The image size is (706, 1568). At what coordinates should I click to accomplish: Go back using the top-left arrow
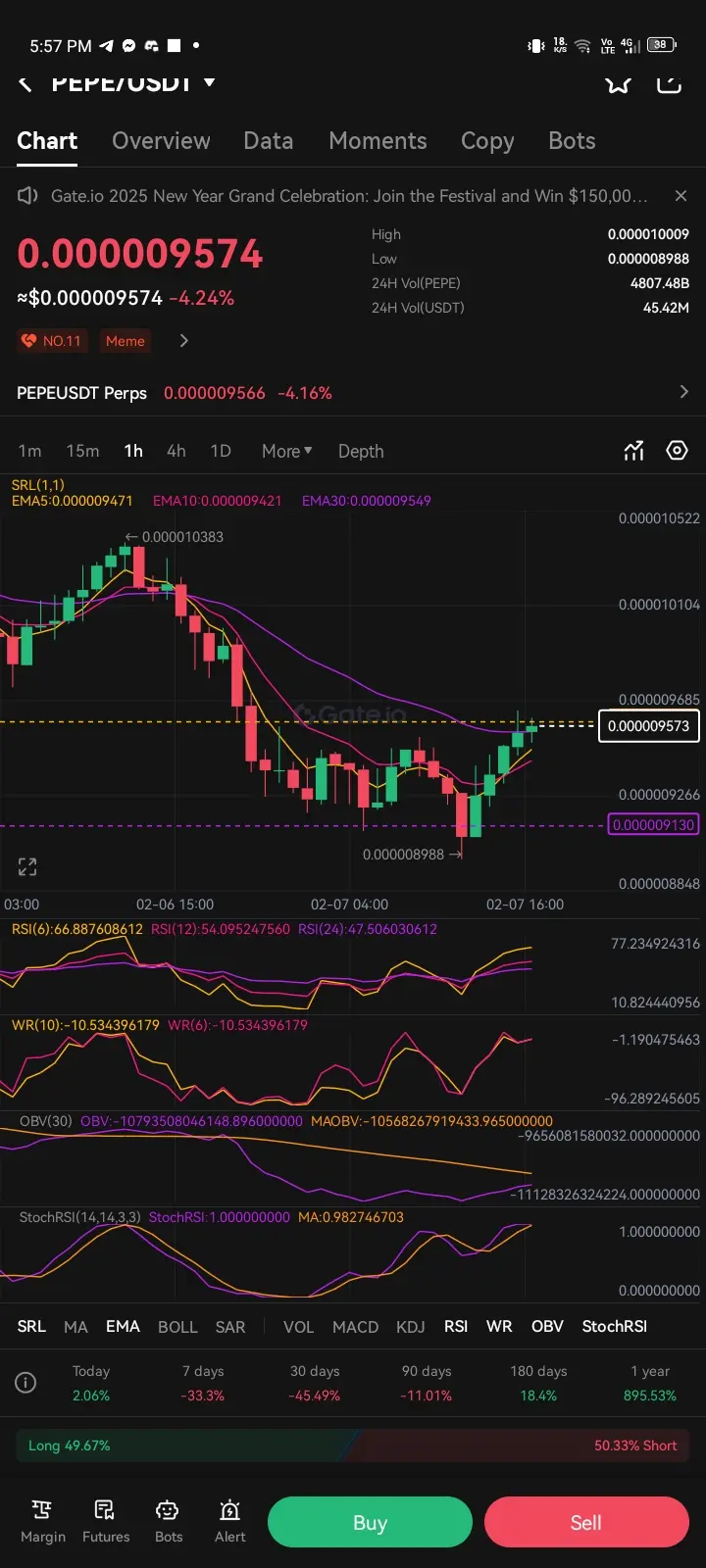(x=25, y=84)
